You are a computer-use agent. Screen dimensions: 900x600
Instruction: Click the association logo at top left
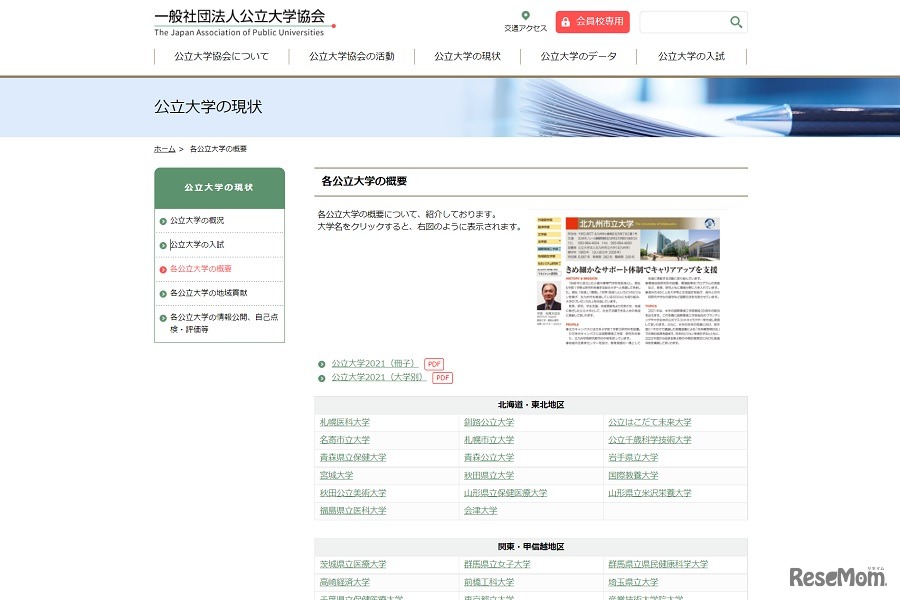(x=240, y=20)
